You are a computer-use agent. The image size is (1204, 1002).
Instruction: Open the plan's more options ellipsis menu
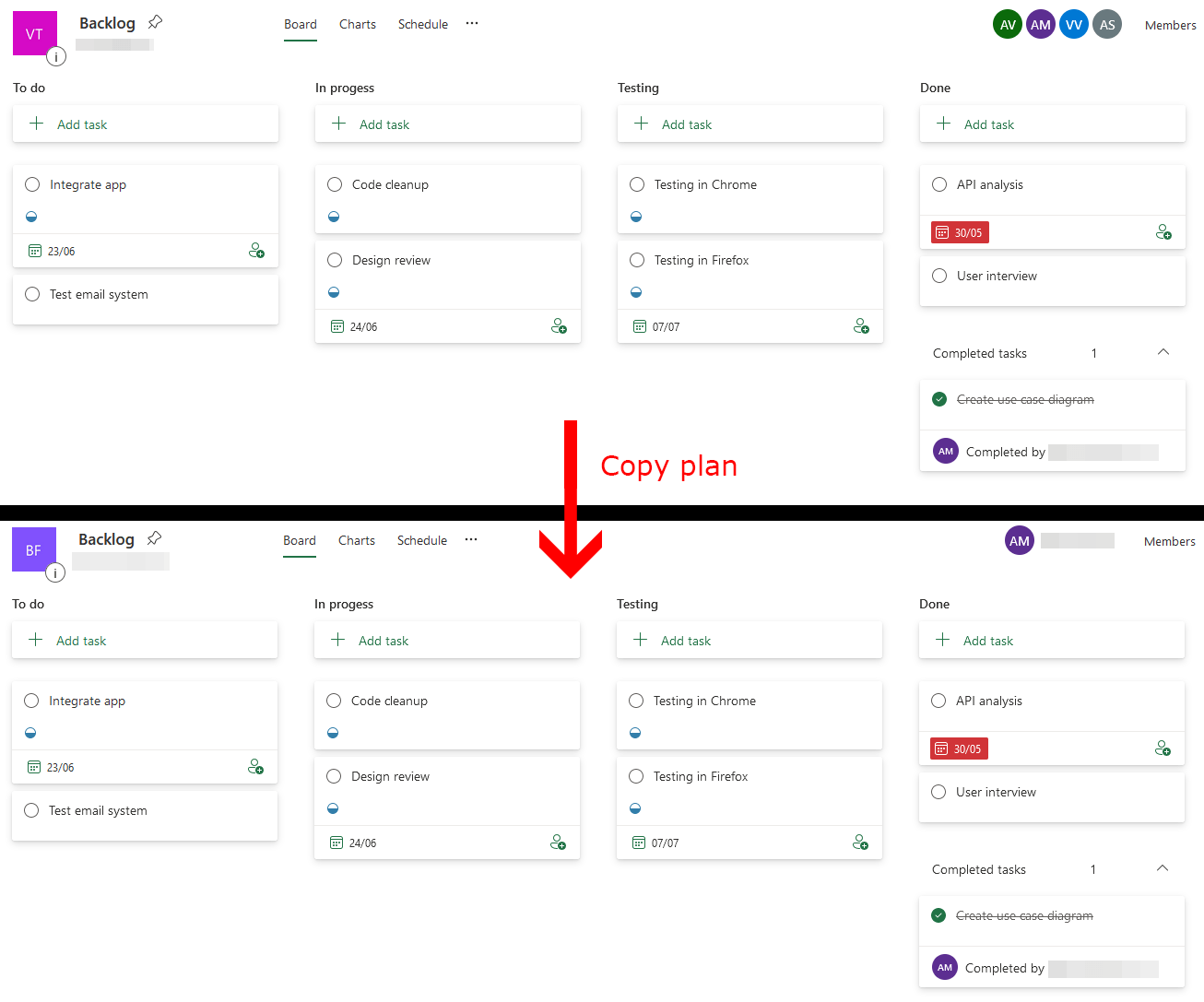click(x=472, y=24)
